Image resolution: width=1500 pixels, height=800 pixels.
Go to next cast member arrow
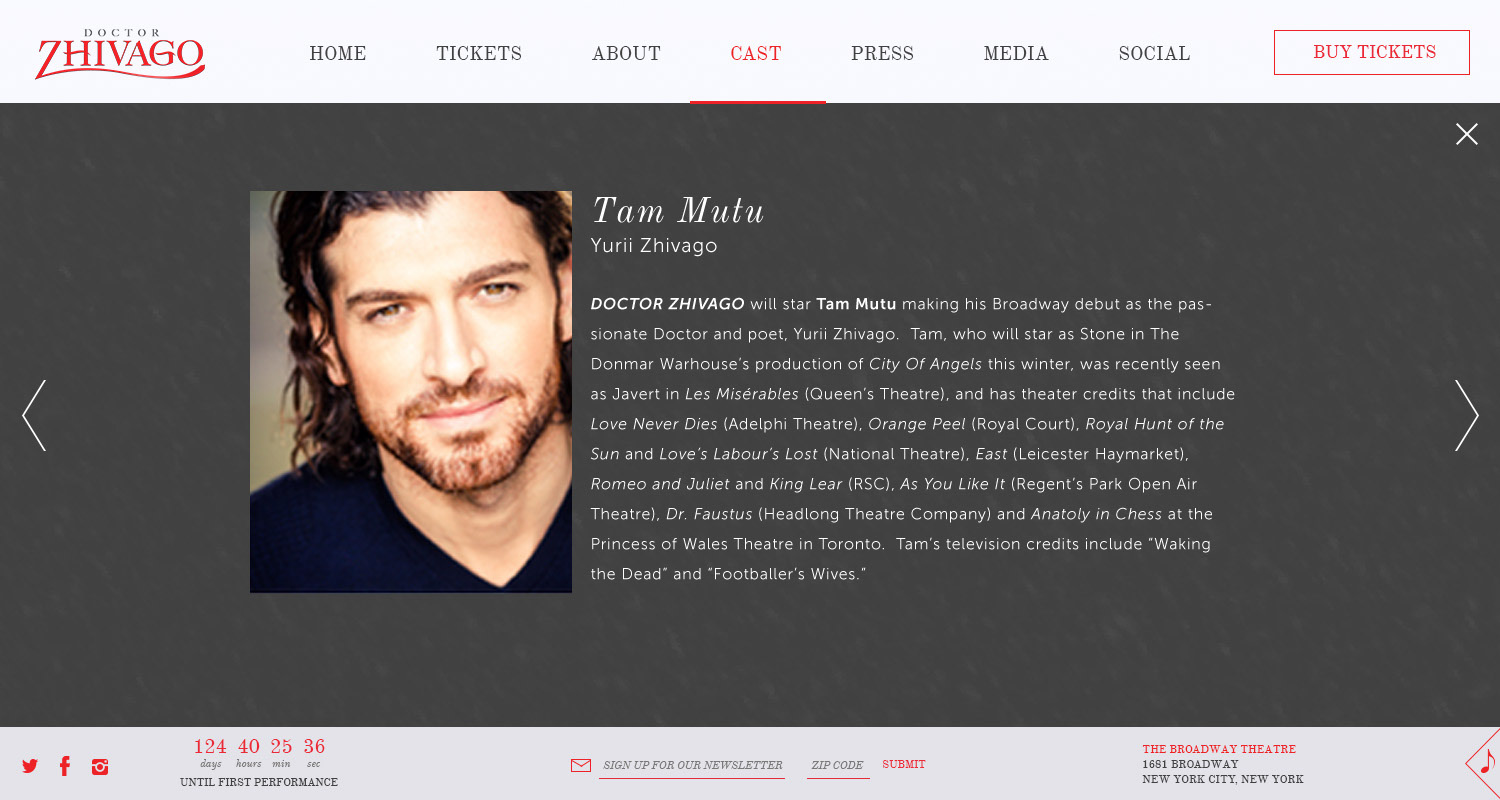click(x=1466, y=415)
